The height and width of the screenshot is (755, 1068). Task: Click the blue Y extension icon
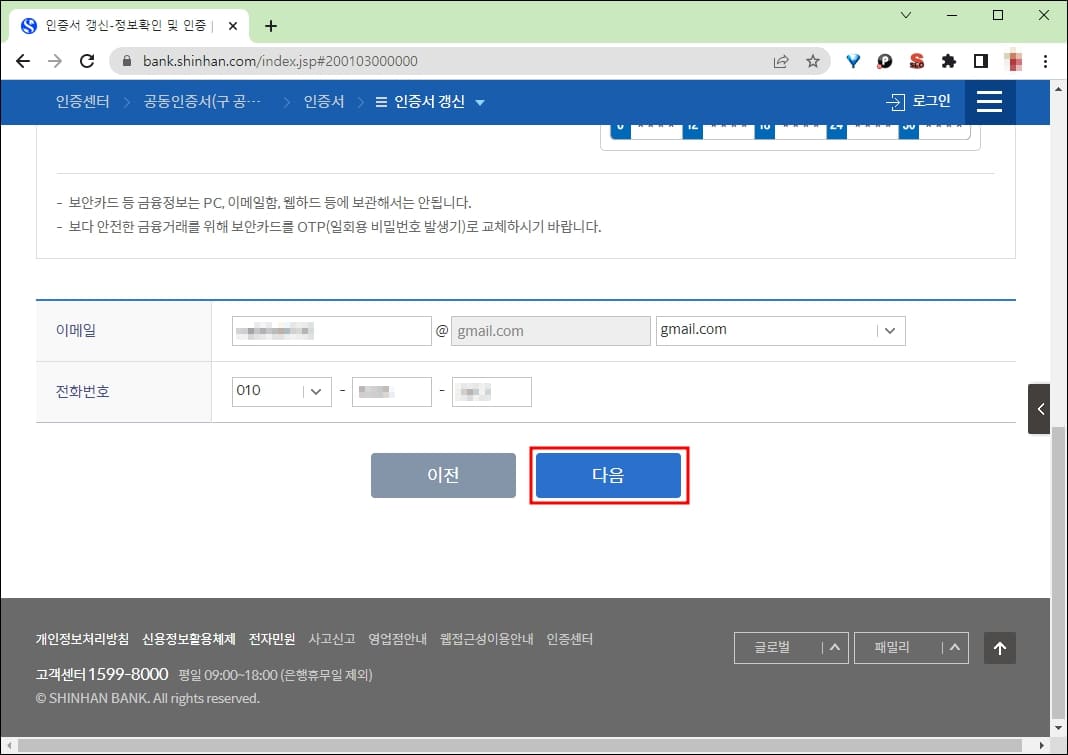(x=852, y=61)
